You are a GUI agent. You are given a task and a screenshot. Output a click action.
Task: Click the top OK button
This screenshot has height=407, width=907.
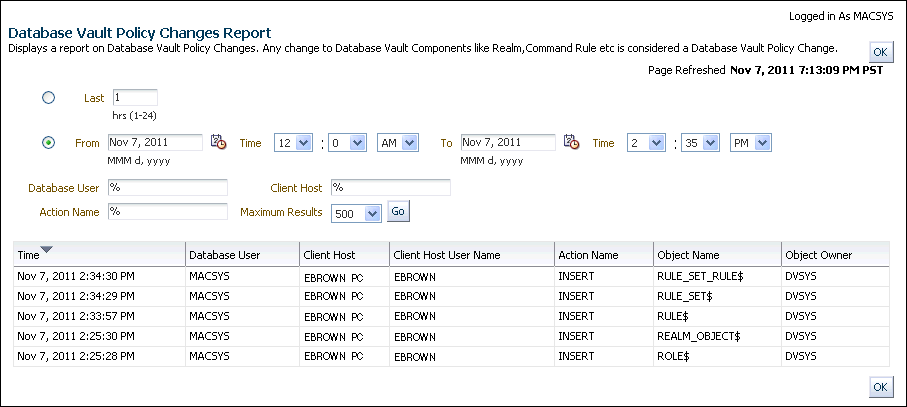tap(880, 52)
